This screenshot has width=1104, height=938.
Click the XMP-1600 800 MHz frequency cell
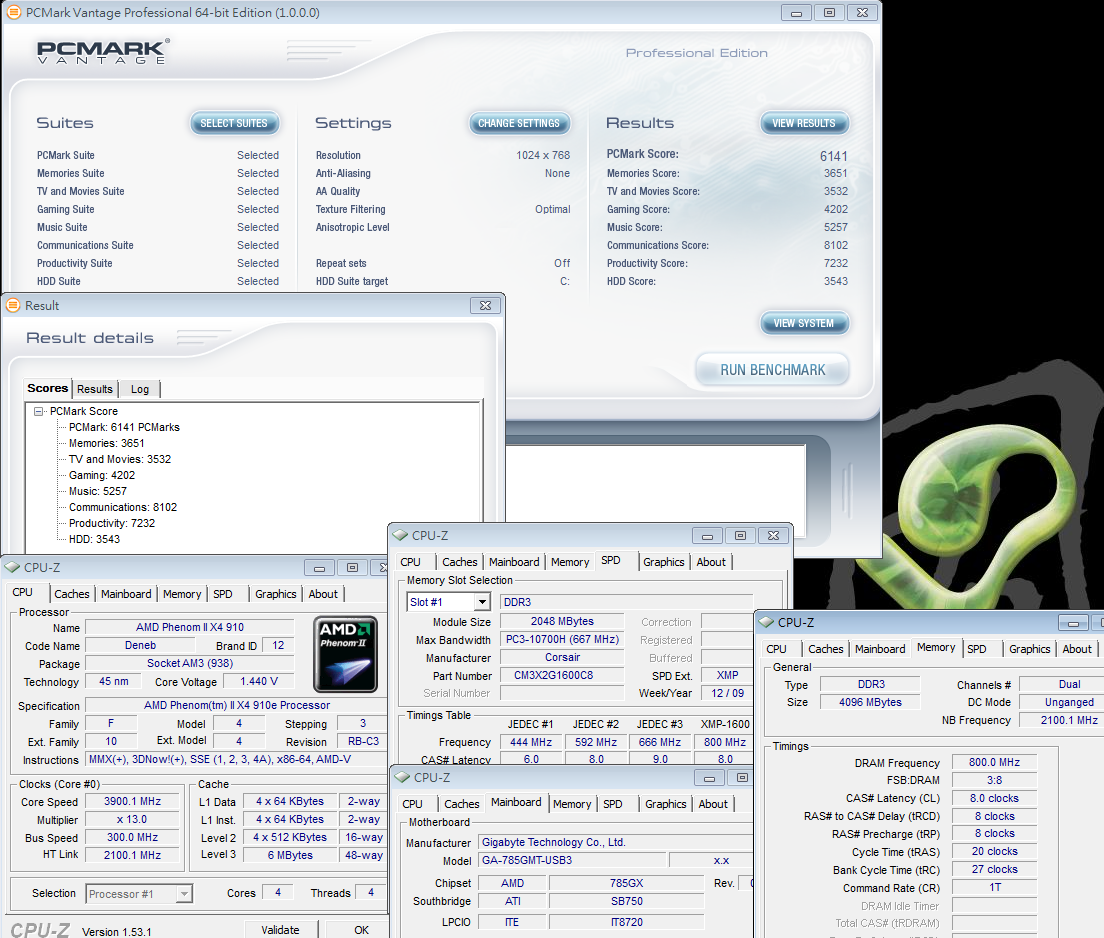tap(724, 742)
